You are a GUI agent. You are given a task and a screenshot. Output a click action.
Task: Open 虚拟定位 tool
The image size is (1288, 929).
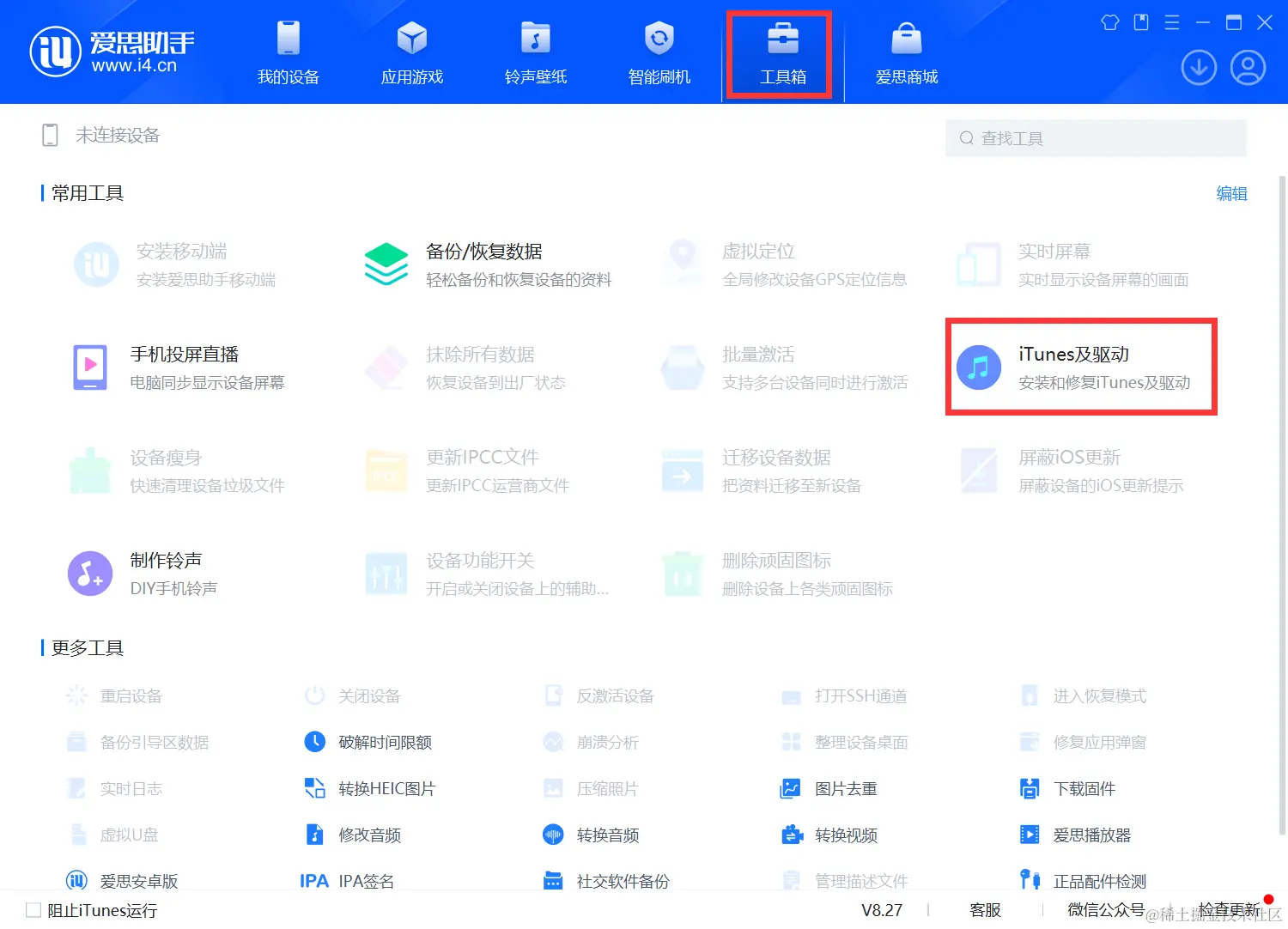coord(784,264)
